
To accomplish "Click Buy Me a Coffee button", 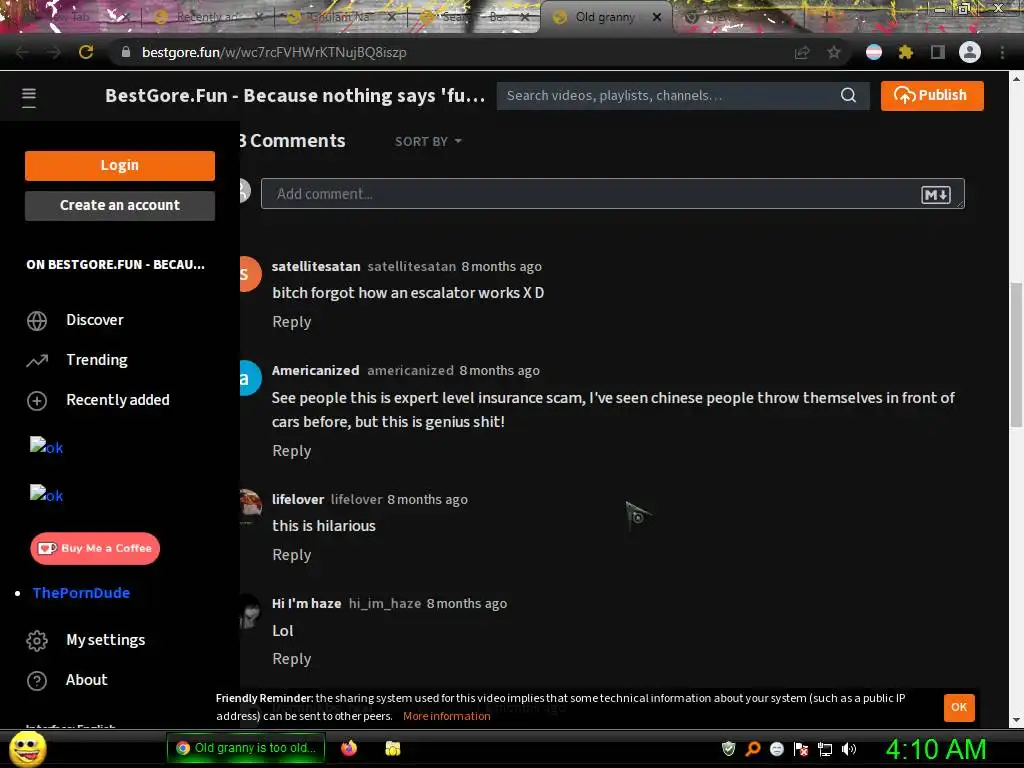I will point(95,548).
